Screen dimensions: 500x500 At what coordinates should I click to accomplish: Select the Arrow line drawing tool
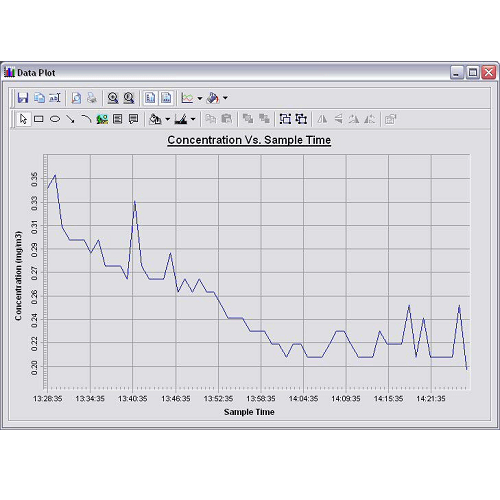70,119
